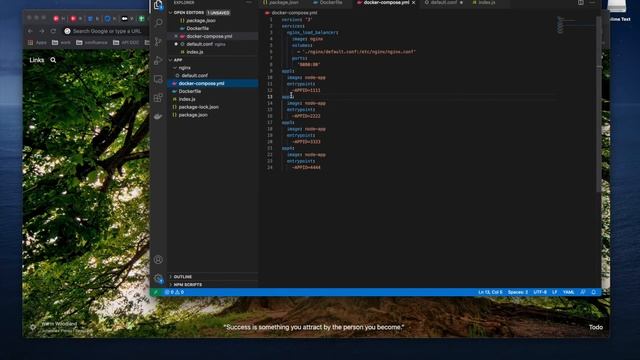
Task: Collapse the APP folder section
Action: coord(171,60)
